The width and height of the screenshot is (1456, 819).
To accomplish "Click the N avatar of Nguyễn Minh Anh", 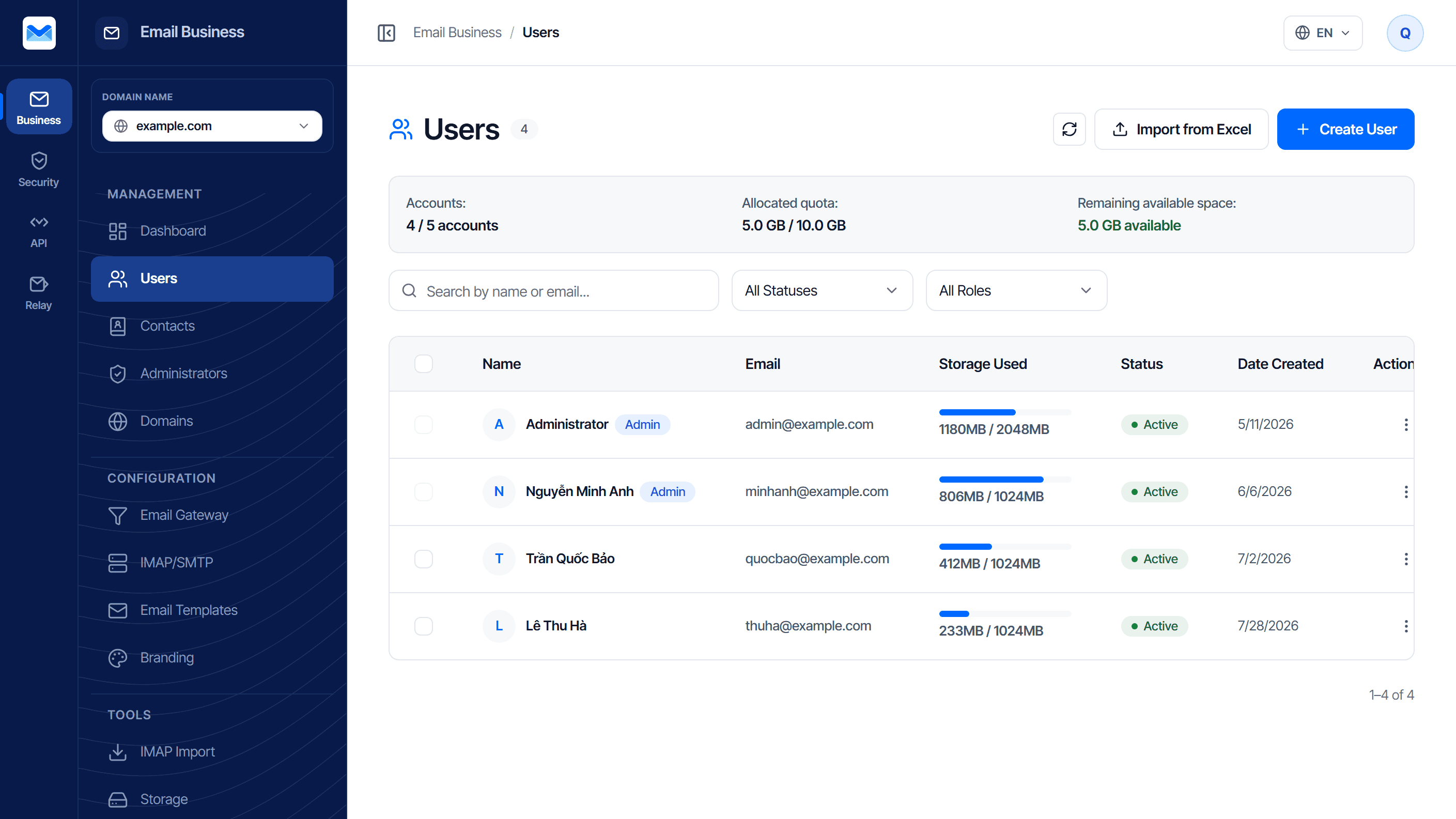I will point(499,492).
